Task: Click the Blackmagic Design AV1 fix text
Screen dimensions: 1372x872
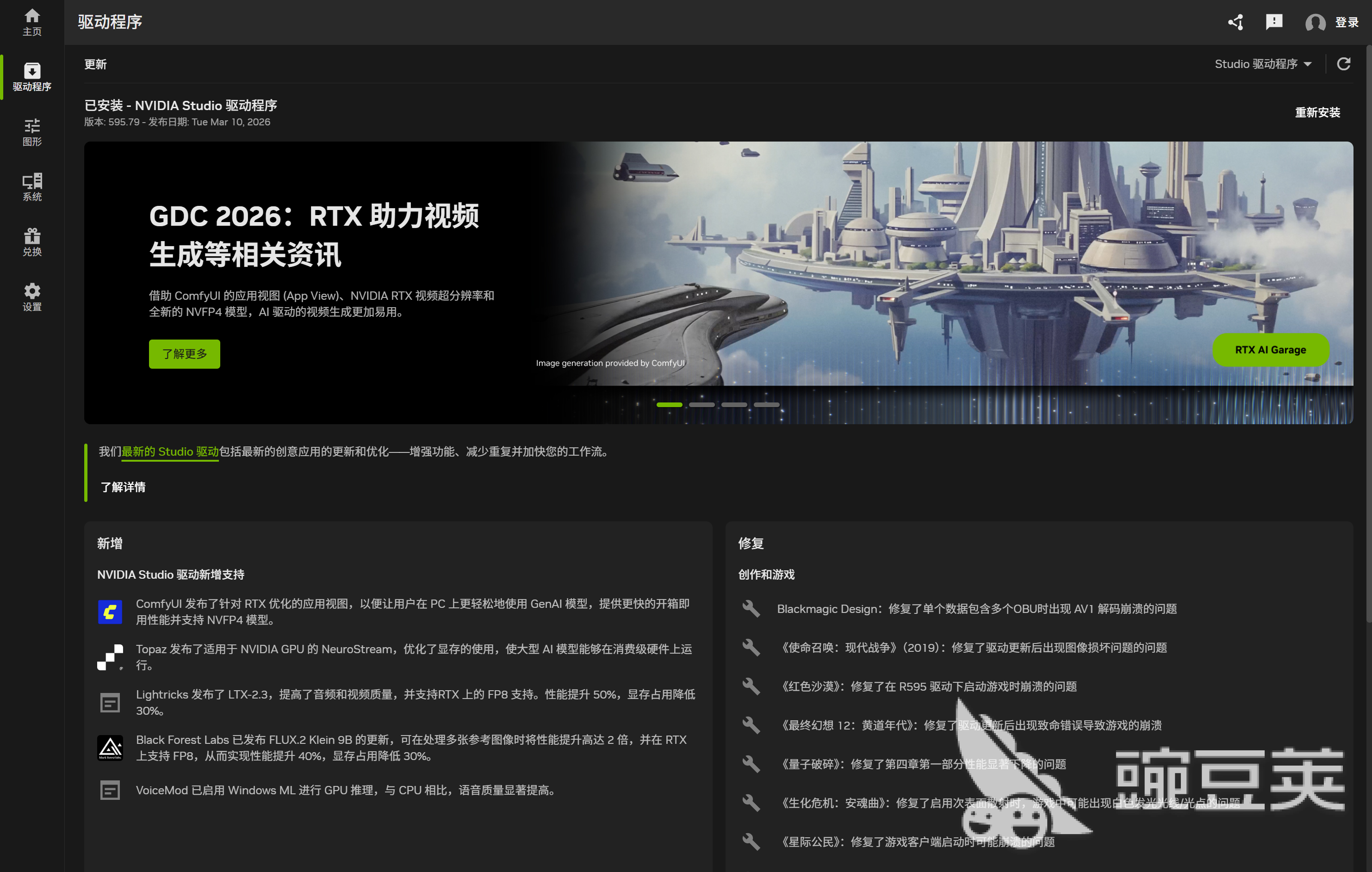Action: tap(976, 609)
